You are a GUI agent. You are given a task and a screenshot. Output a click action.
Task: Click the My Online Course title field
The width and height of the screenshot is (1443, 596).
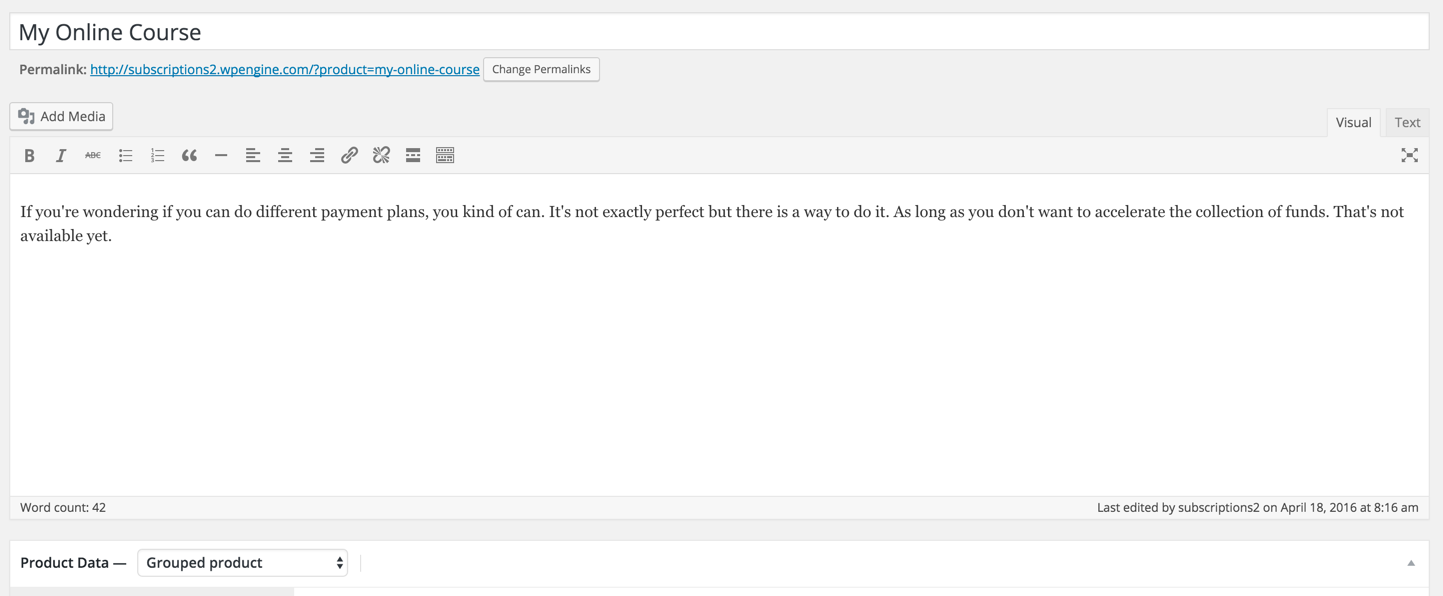click(x=718, y=32)
